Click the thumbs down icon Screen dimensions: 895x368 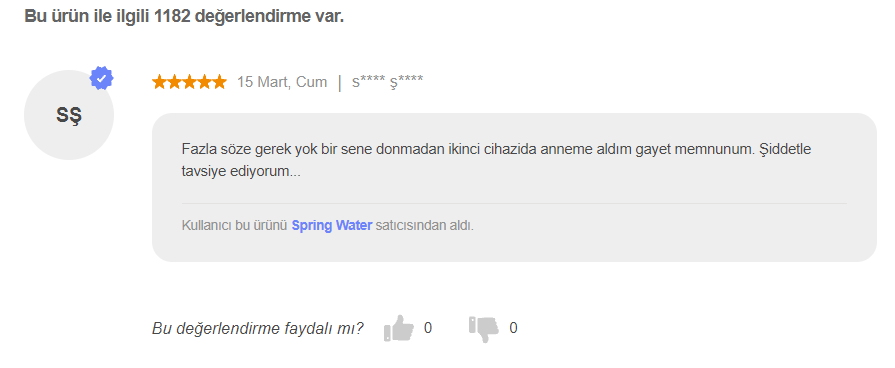pos(484,329)
